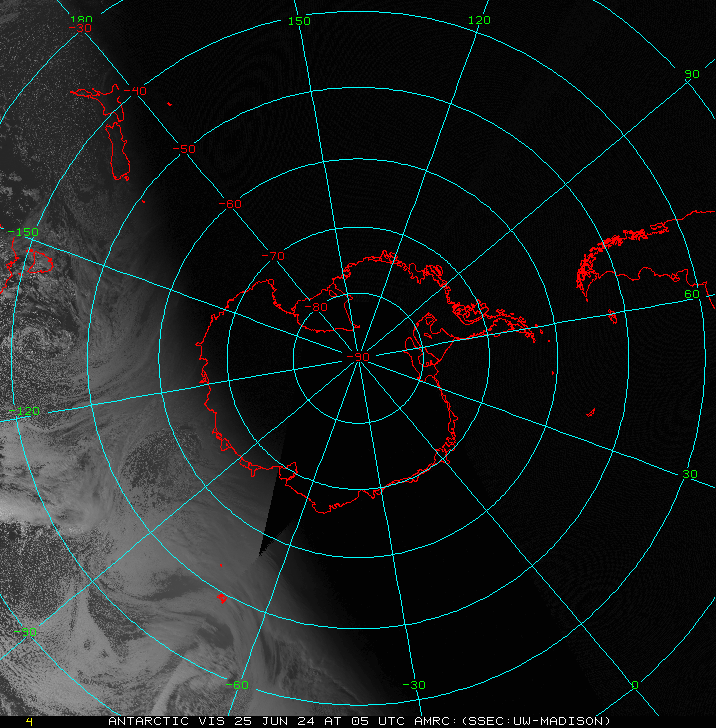Image resolution: width=716 pixels, height=728 pixels.
Task: Click the green -60 longitude label
Action: click(x=237, y=685)
